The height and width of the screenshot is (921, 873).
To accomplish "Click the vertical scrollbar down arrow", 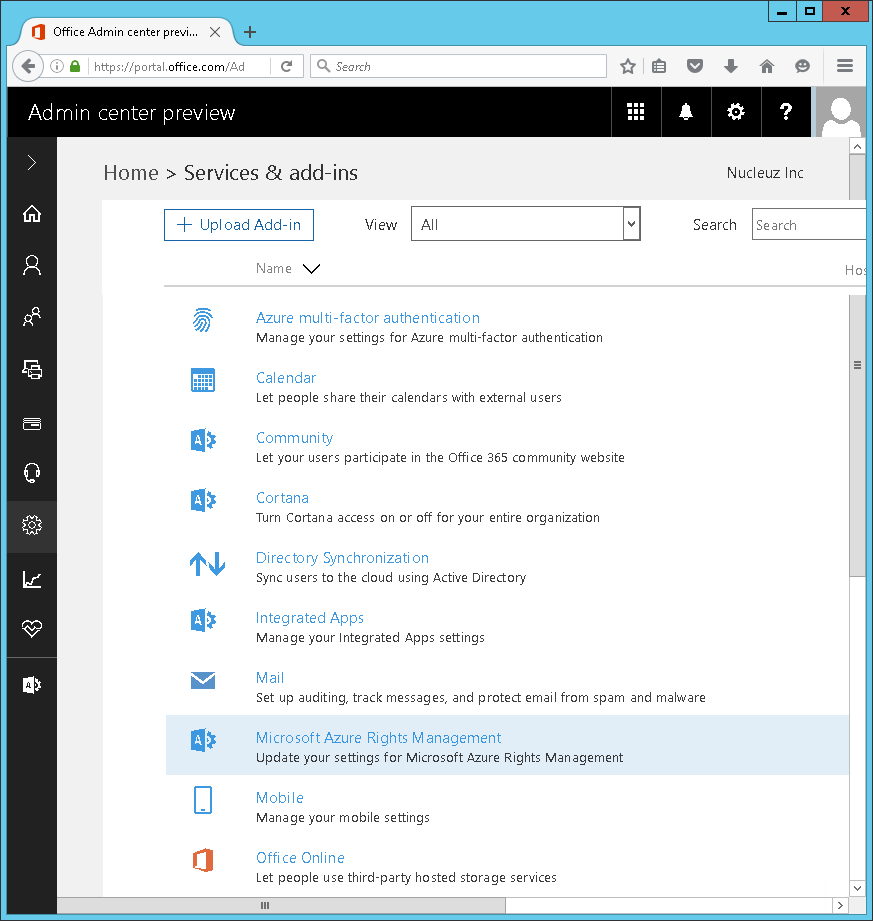I will [x=858, y=888].
